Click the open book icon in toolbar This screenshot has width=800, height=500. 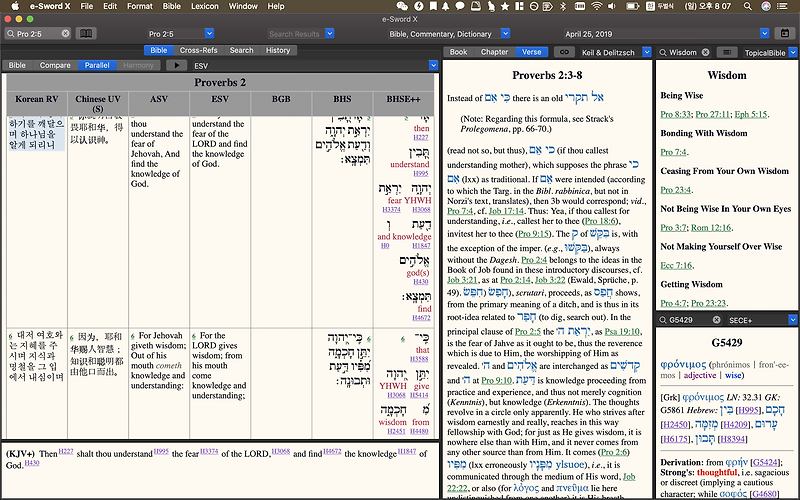pos(86,33)
